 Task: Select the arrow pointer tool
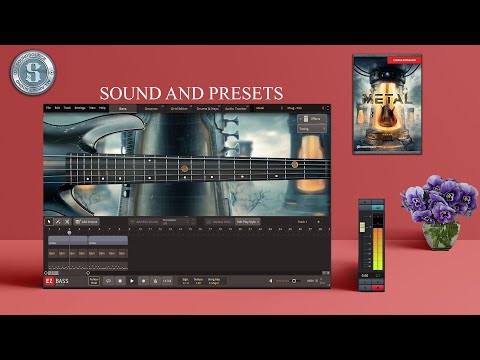(x=49, y=222)
